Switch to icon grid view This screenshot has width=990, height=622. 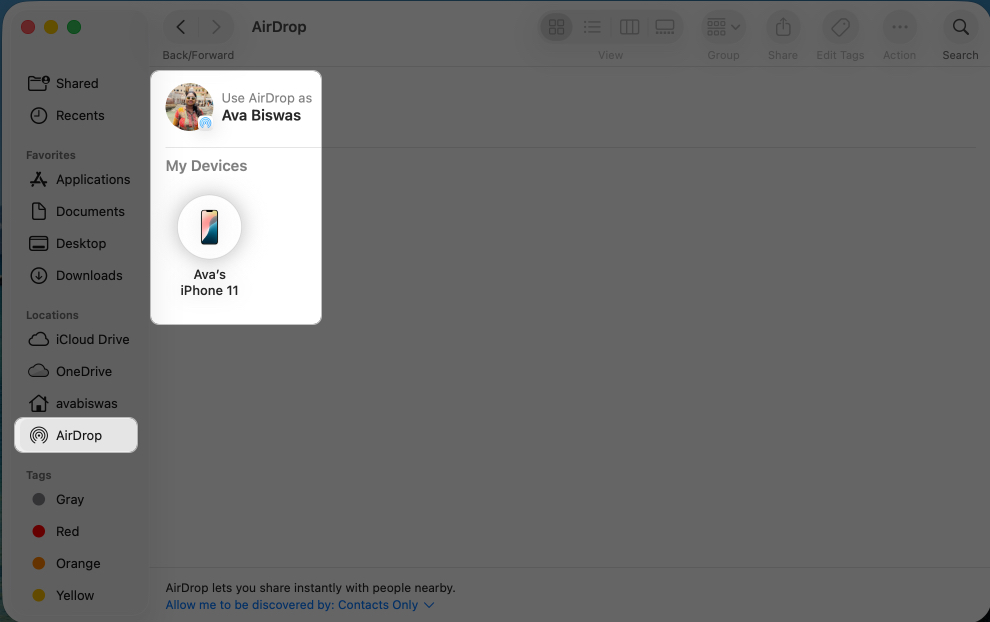click(x=556, y=27)
